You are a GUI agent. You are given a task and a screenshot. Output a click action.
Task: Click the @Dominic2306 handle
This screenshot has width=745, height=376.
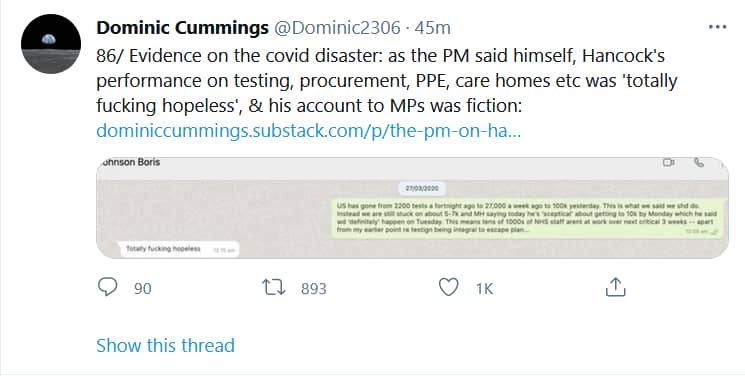pyautogui.click(x=337, y=28)
